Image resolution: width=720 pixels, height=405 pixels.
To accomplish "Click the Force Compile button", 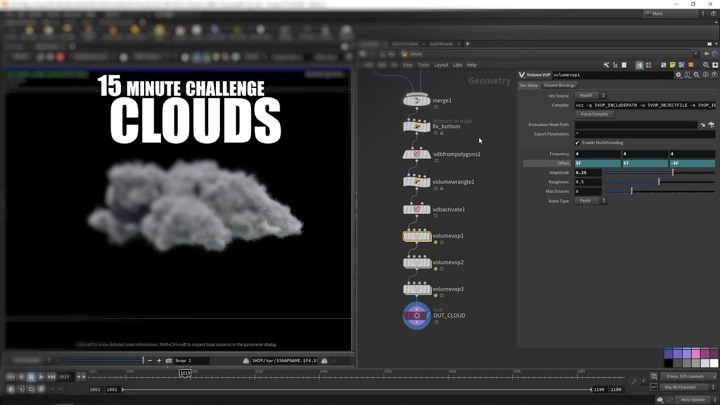I will click(x=594, y=114).
